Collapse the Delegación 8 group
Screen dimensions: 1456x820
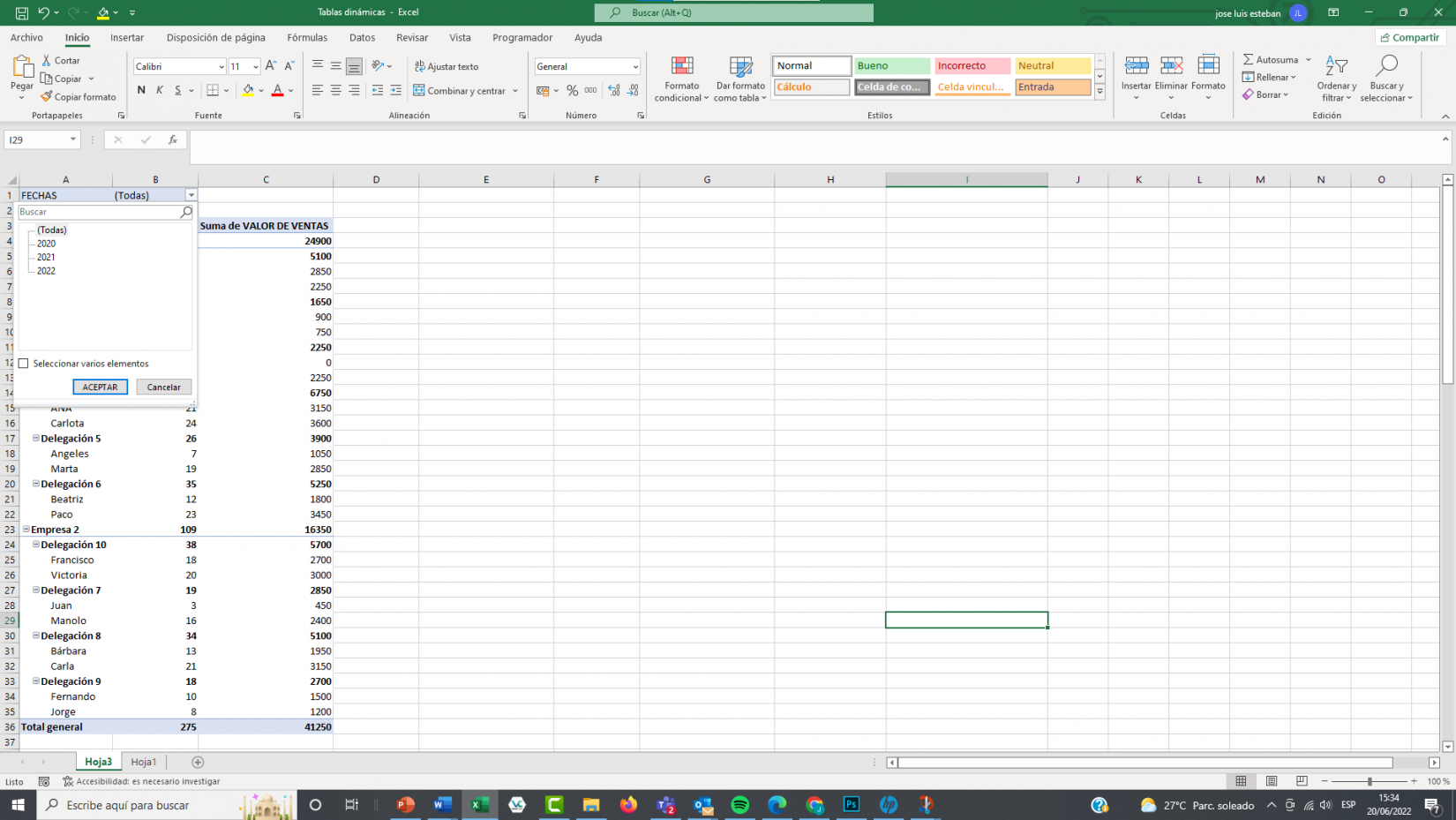36,636
